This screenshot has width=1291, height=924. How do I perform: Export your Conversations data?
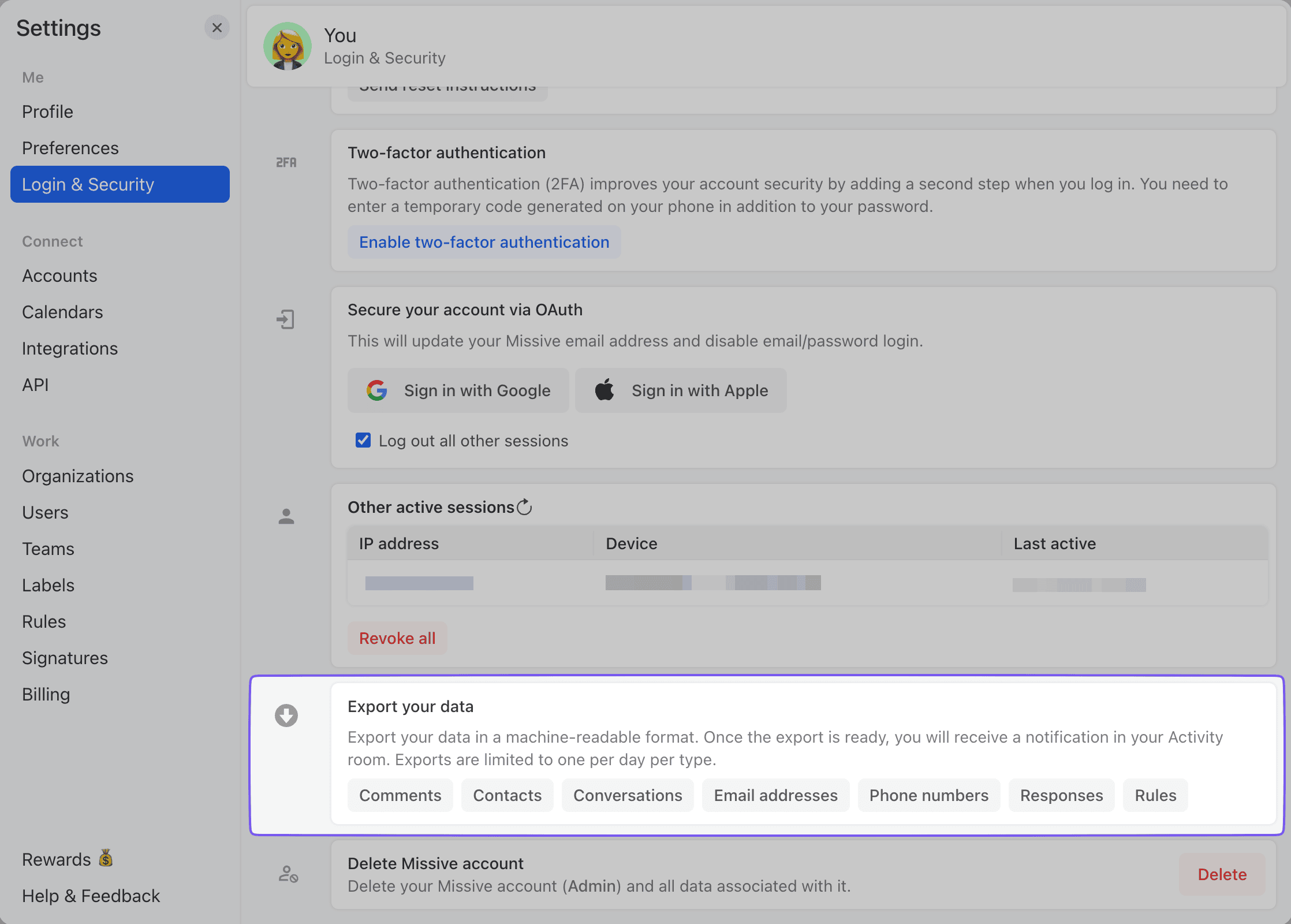coord(627,795)
